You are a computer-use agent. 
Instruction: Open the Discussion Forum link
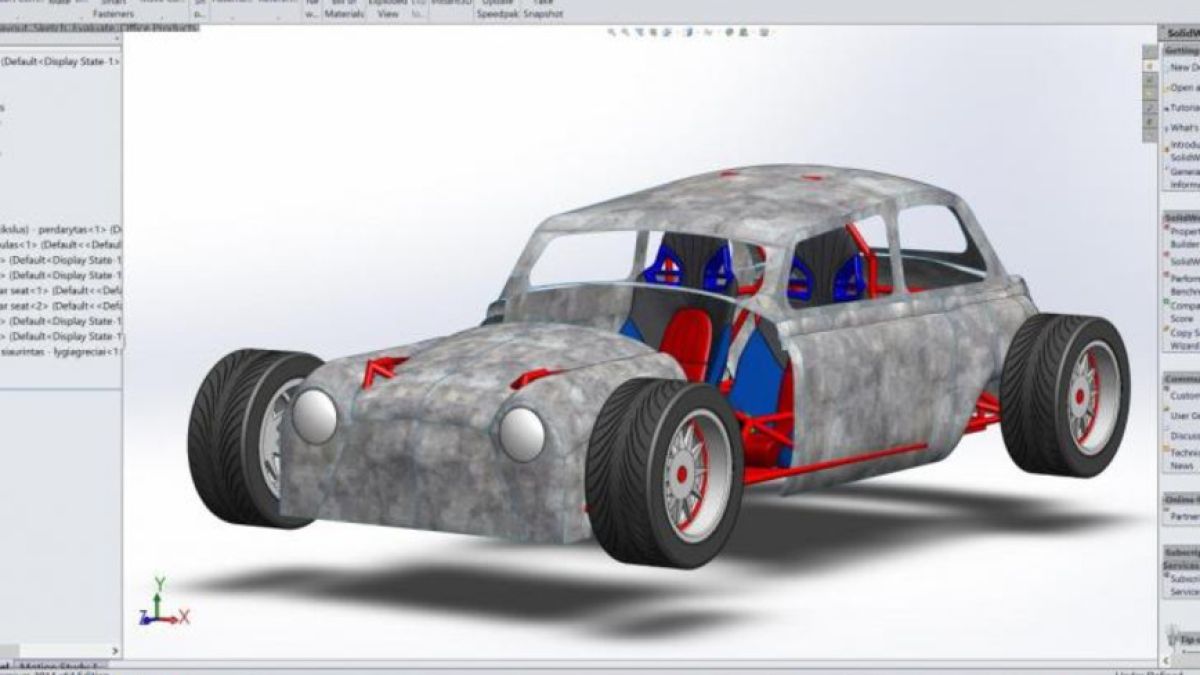[1183, 435]
